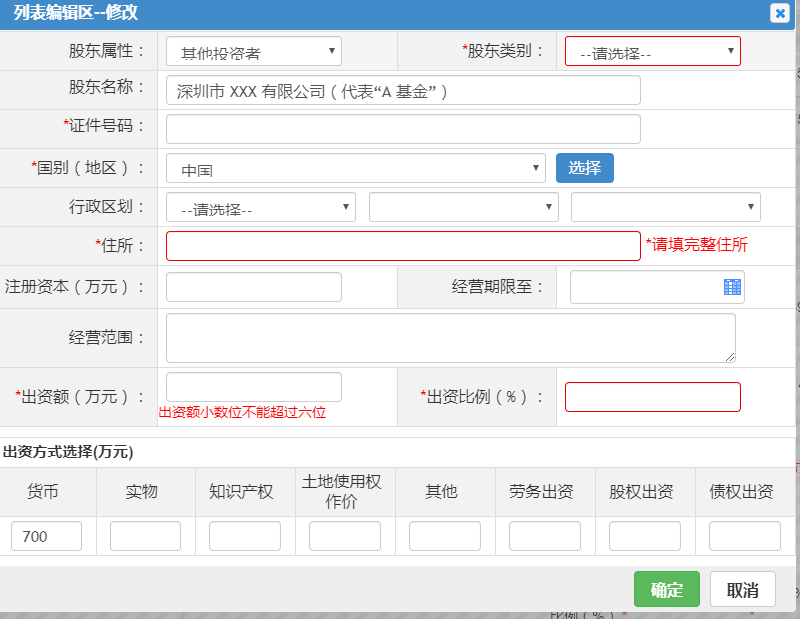Open the 股东属性 dropdown

(x=254, y=51)
